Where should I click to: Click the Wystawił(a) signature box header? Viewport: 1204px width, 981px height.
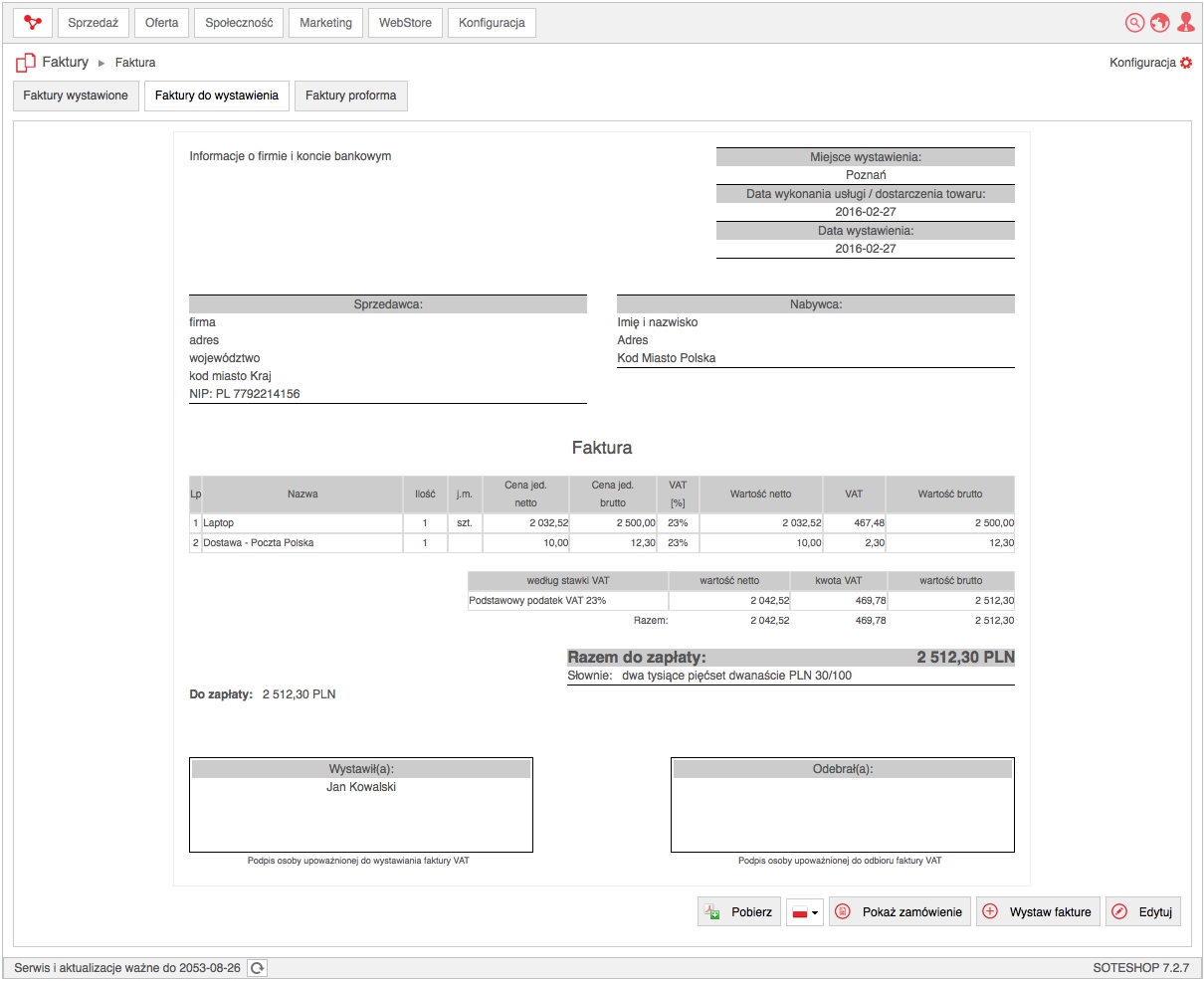[x=361, y=769]
